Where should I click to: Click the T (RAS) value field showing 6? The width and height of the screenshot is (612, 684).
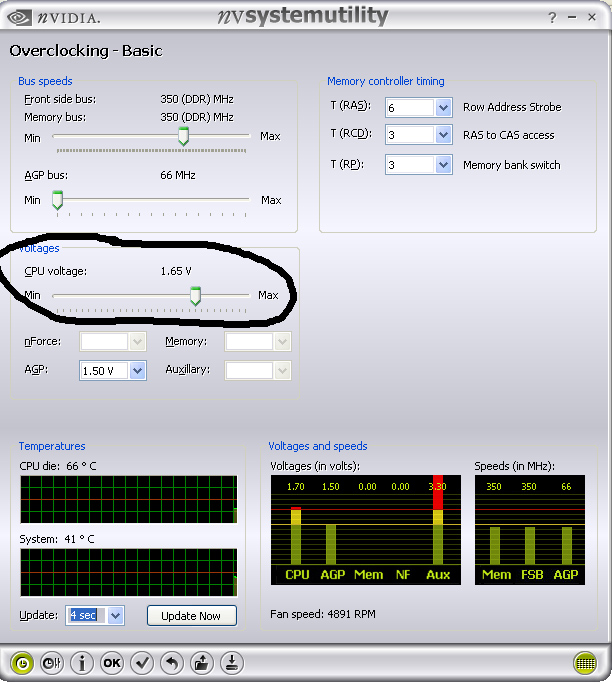(x=410, y=107)
